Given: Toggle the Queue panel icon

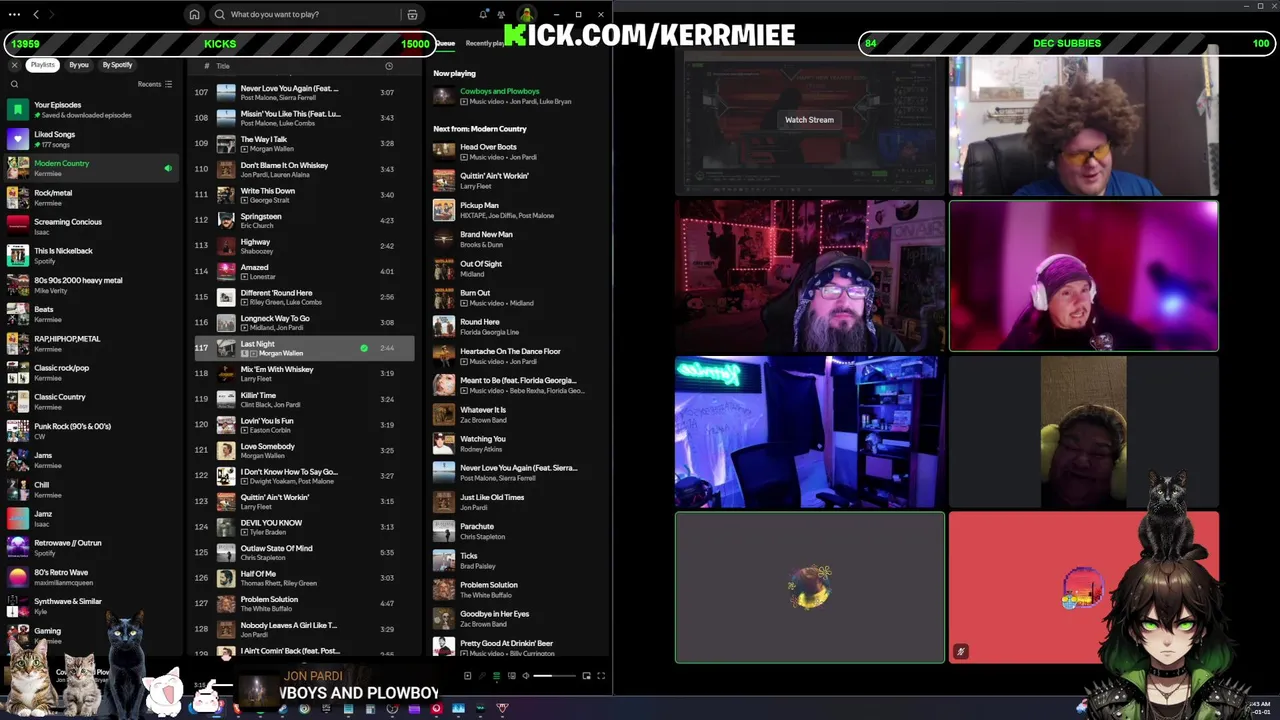Looking at the screenshot, I should (496, 676).
